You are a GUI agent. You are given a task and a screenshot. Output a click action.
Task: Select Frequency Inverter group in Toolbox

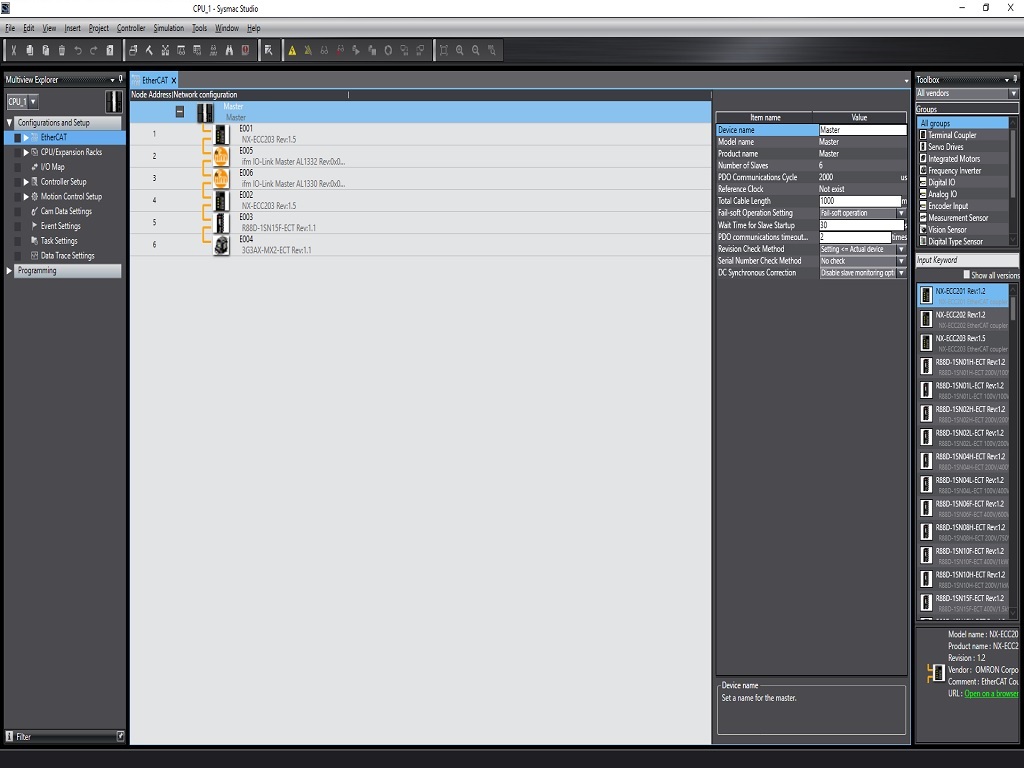click(x=955, y=170)
